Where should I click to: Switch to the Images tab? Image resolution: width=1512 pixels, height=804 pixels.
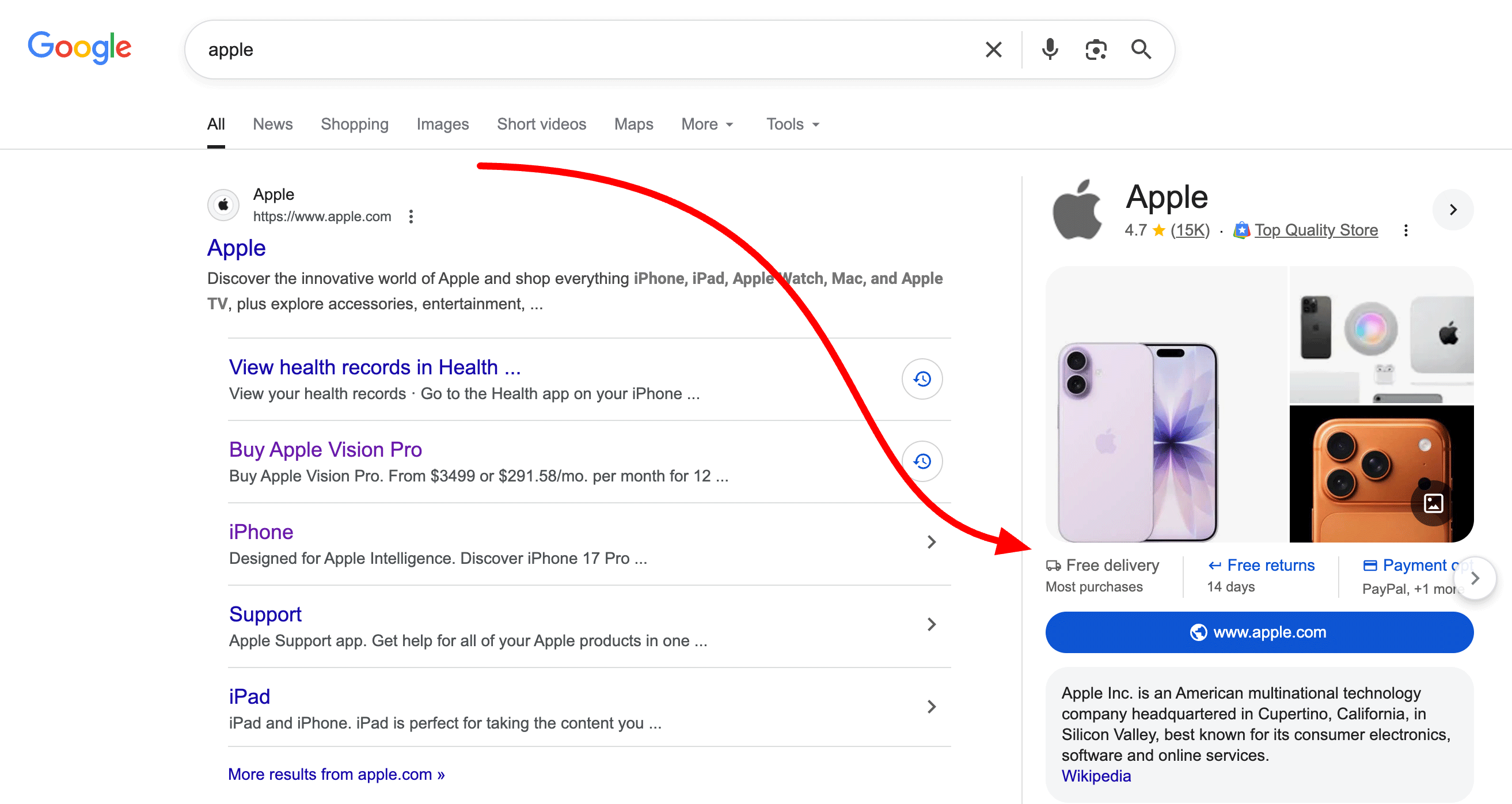(x=443, y=124)
